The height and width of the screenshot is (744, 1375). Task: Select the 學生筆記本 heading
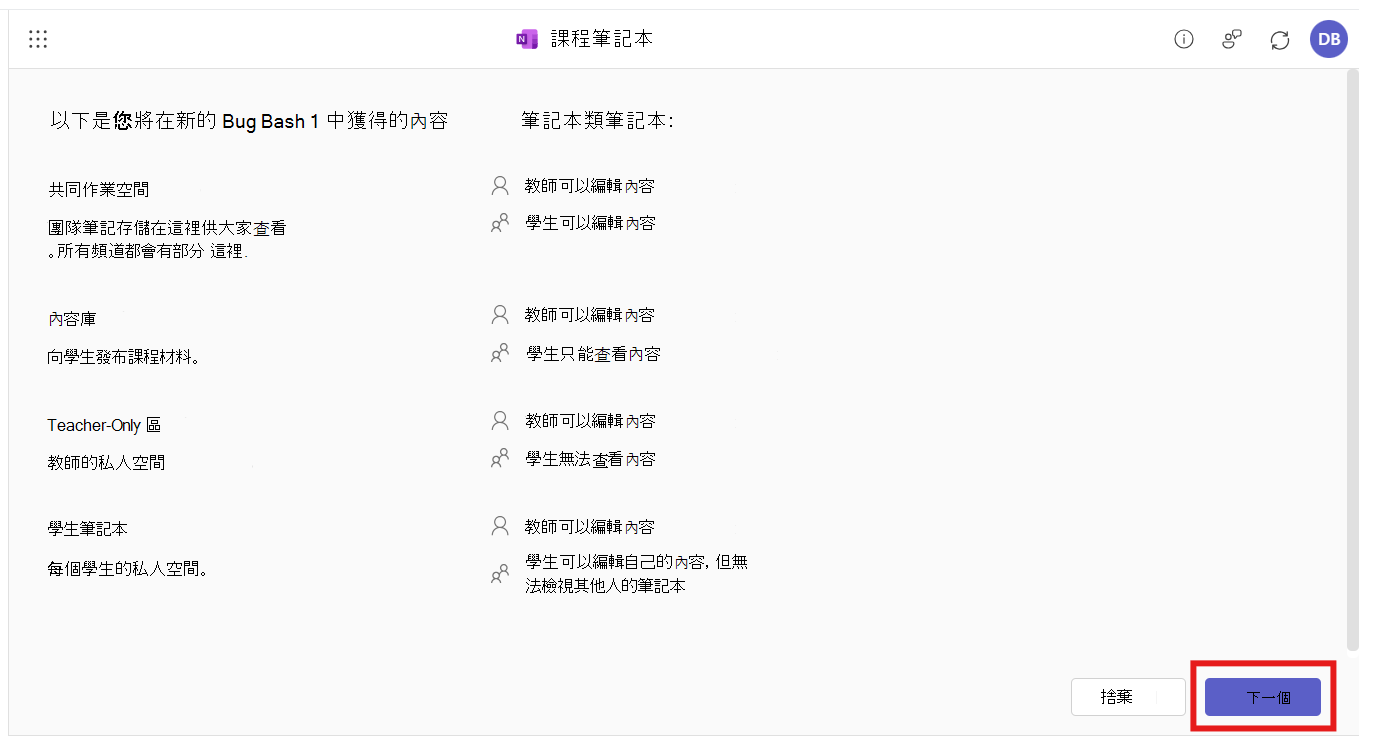point(88,528)
